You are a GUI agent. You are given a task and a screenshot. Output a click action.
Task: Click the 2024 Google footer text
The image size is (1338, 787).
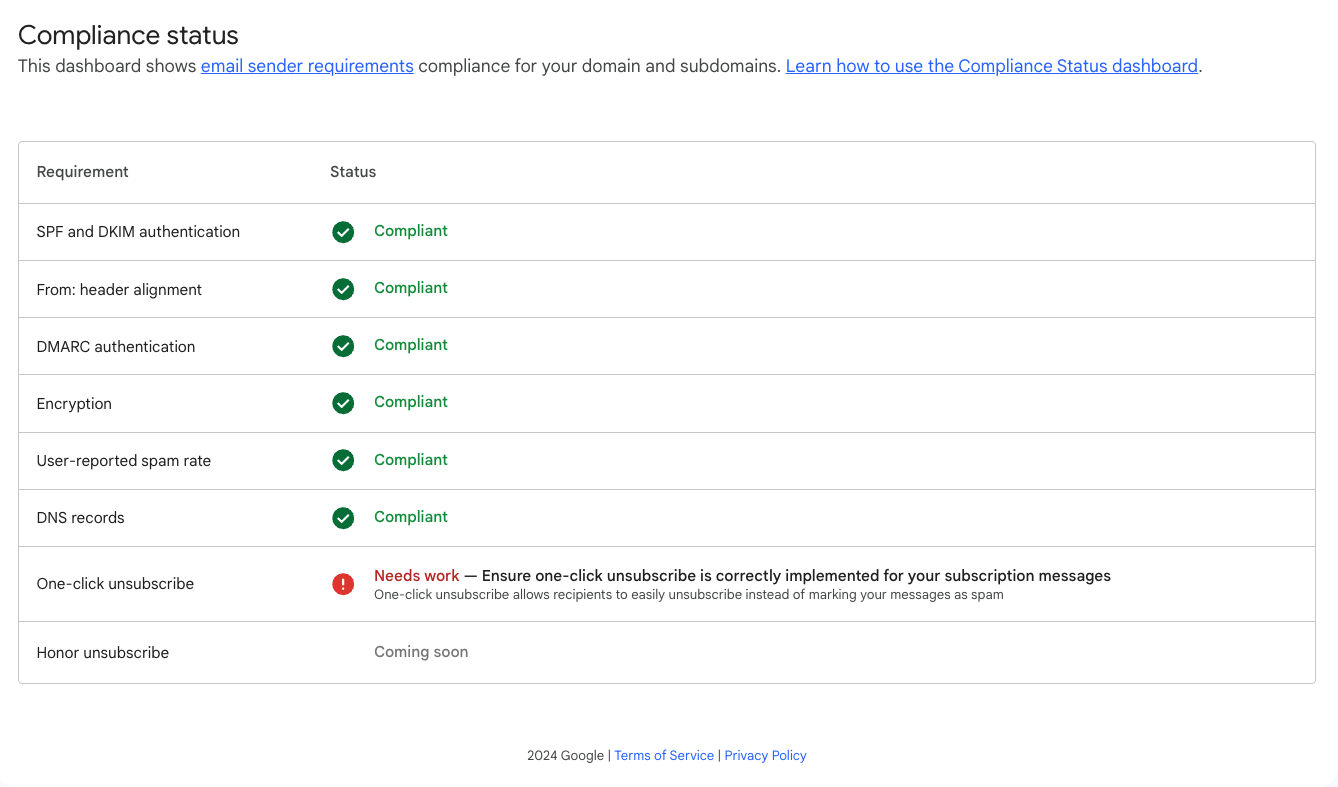[x=565, y=755]
